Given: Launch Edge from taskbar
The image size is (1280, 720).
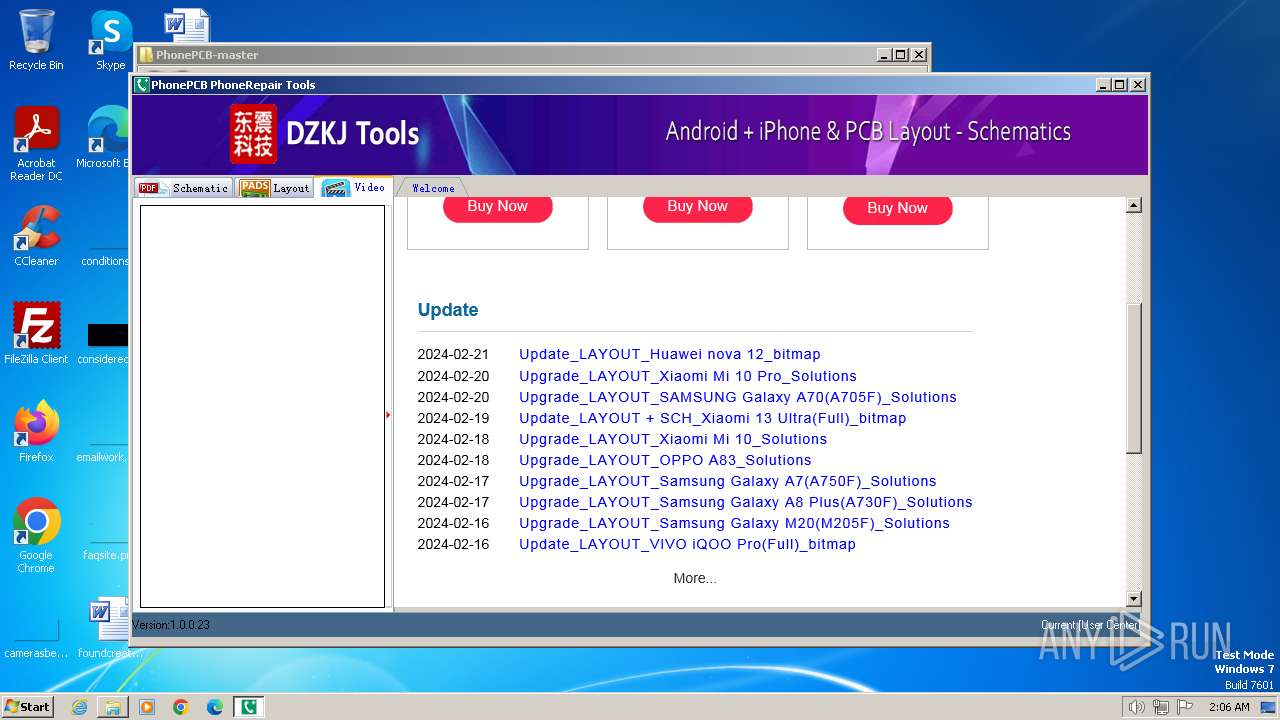Looking at the screenshot, I should coord(215,707).
